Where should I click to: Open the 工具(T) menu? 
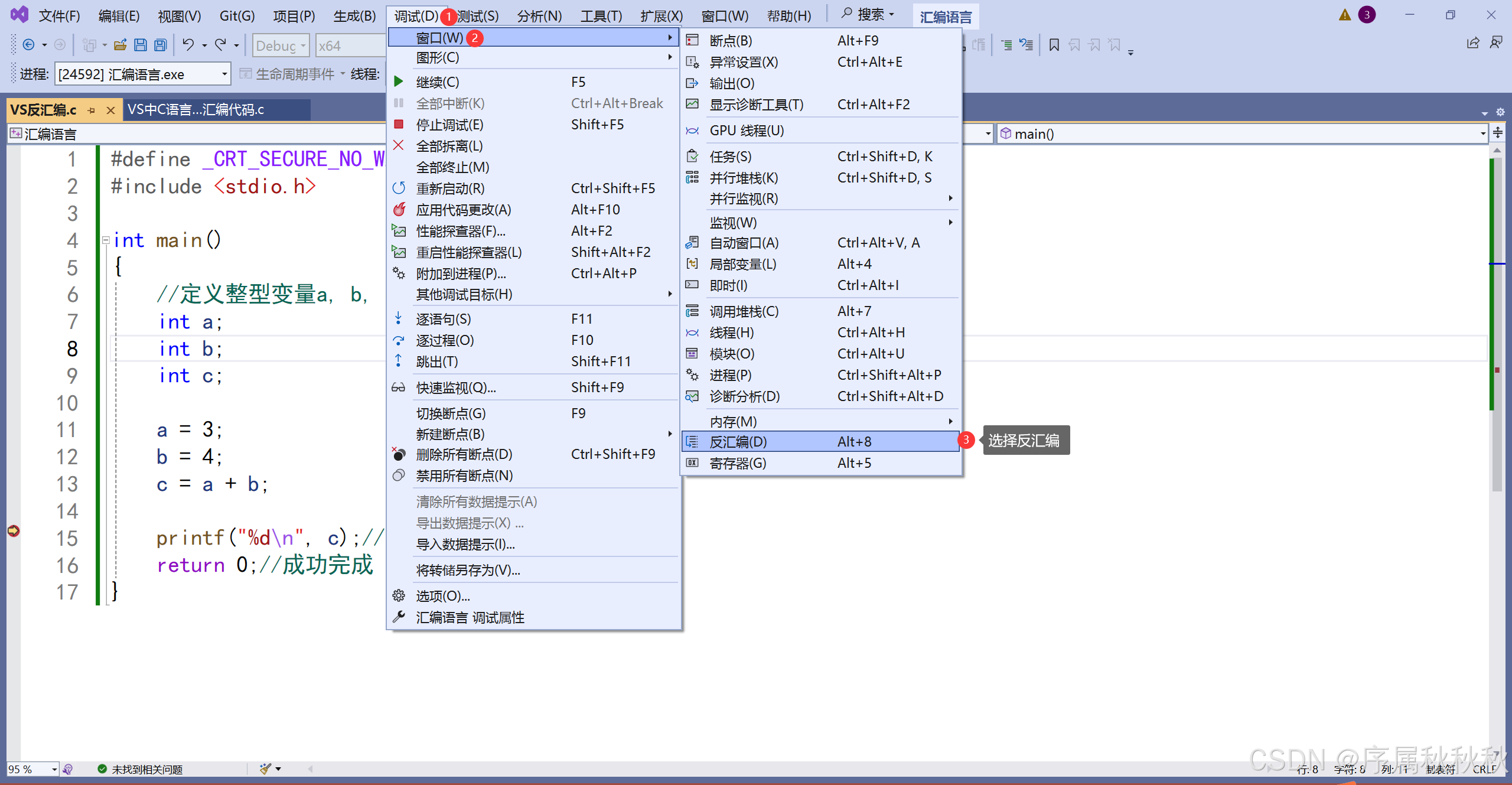[601, 15]
